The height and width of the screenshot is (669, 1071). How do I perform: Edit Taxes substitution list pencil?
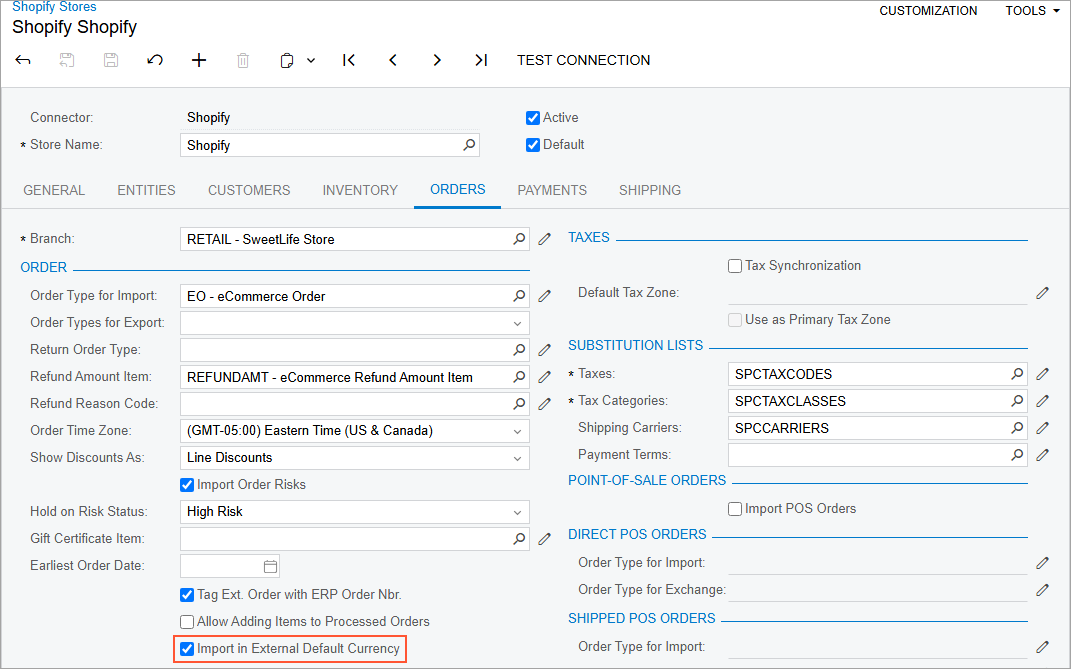1042,373
